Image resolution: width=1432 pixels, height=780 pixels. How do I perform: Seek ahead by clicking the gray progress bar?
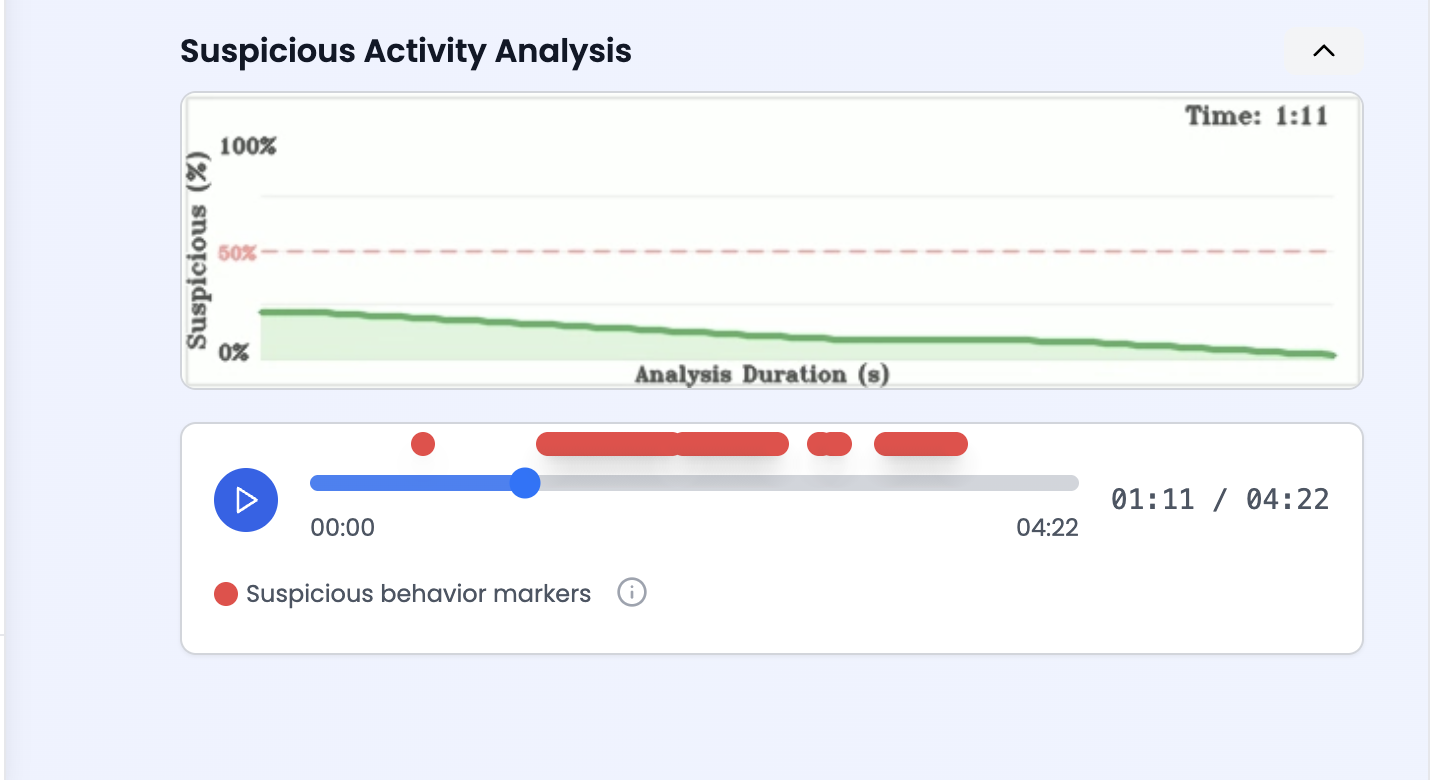(800, 483)
